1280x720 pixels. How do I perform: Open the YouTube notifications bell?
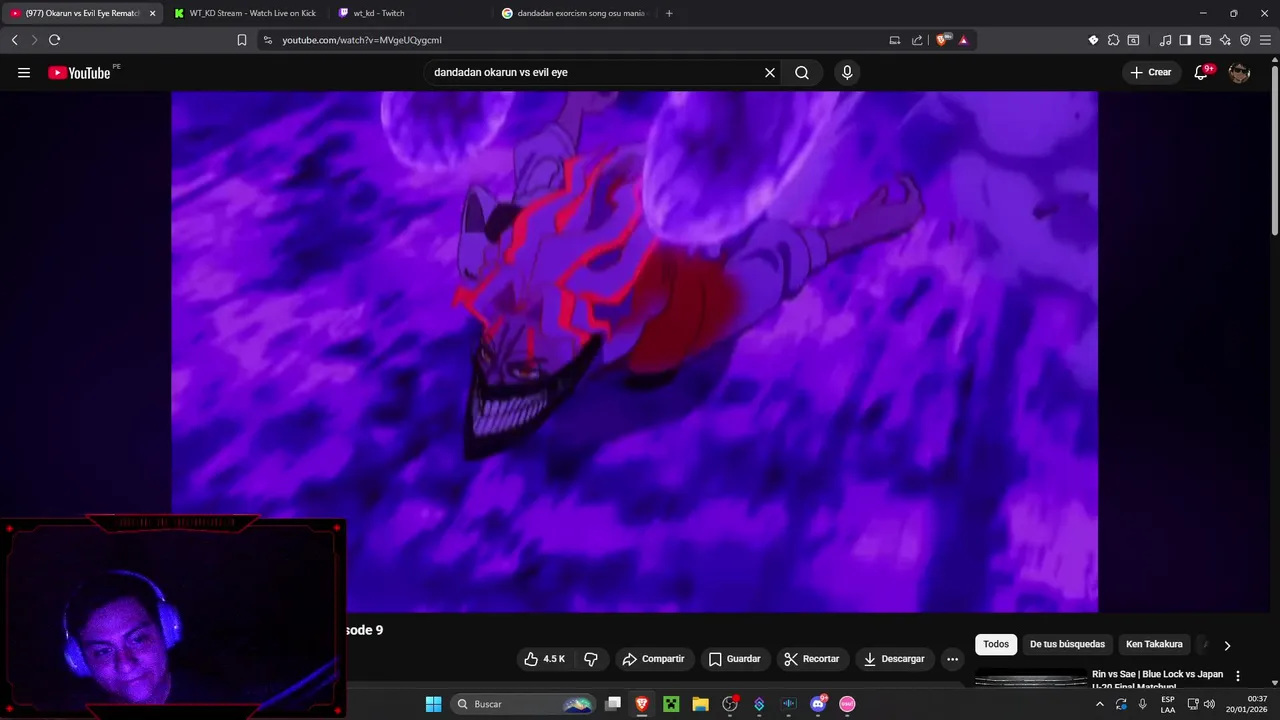(x=1202, y=73)
